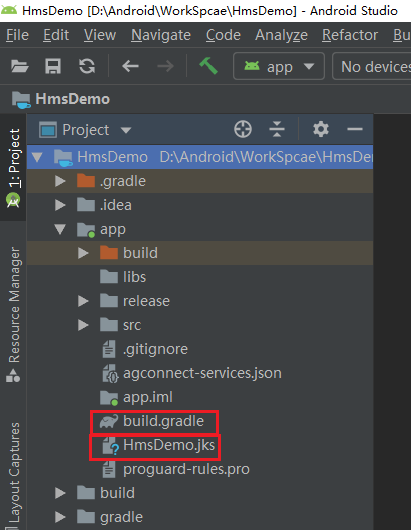
Task: Select proguard-rules.pro file
Action: 200,469
